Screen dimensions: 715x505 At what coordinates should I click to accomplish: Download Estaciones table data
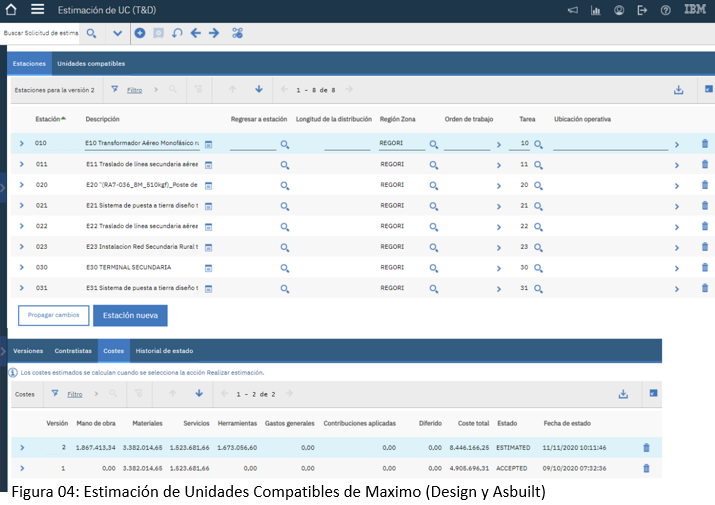click(x=679, y=90)
